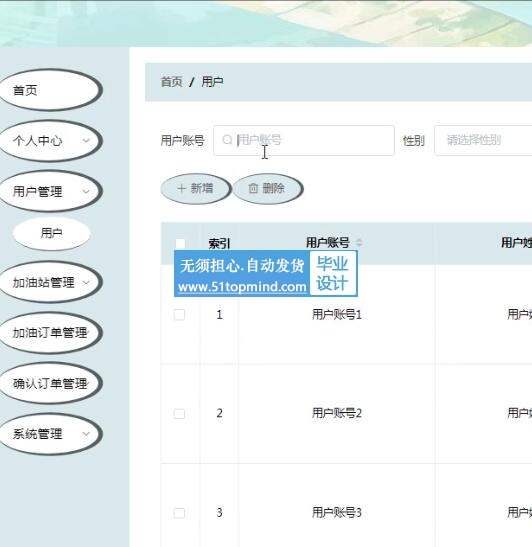Check the checkbox for row 2
The image size is (532, 547).
coord(179,414)
